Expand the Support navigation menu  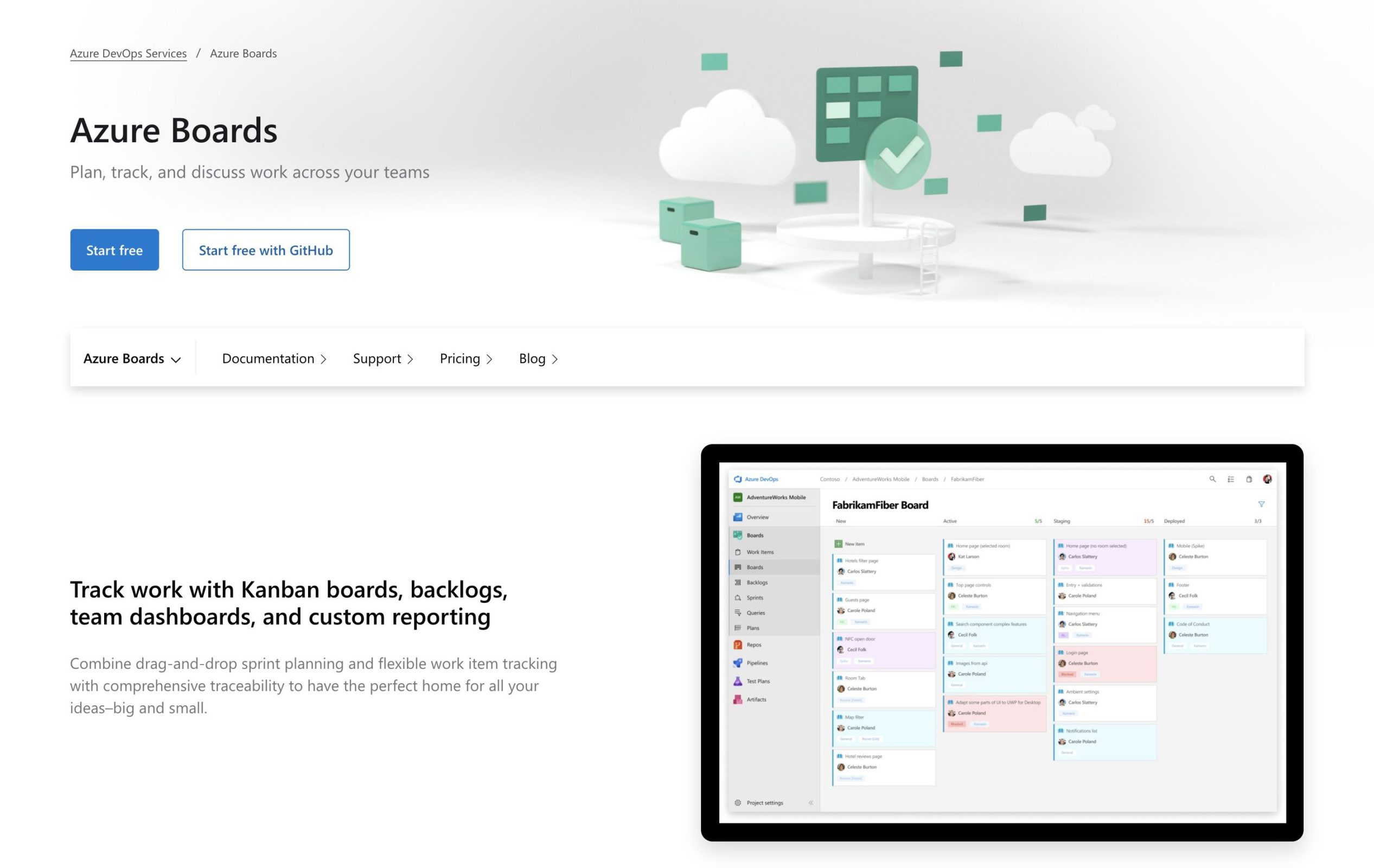[383, 357]
